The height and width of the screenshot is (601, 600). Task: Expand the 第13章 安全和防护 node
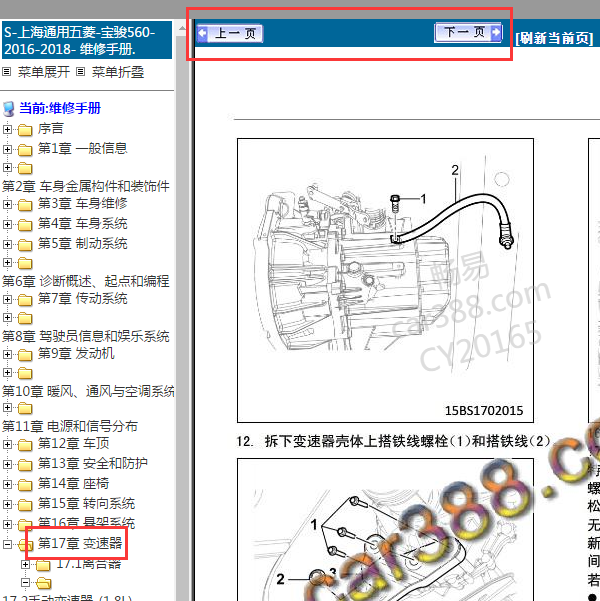pyautogui.click(x=7, y=465)
